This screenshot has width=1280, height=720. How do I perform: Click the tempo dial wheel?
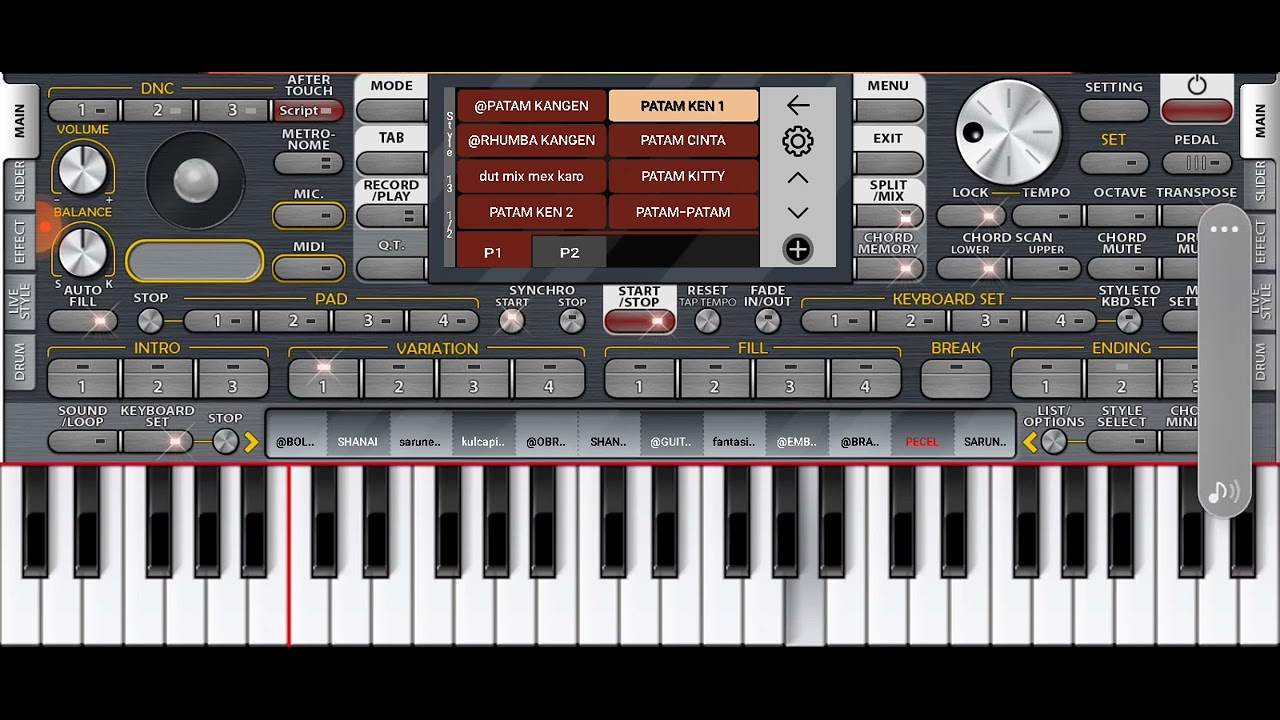click(x=1008, y=133)
